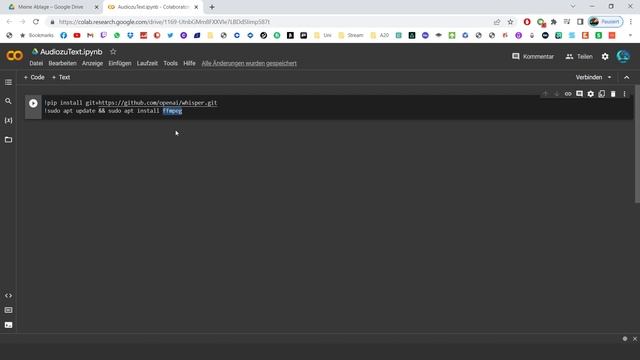The height and width of the screenshot is (360, 640).
Task: Add a new Text cell
Action: point(61,77)
